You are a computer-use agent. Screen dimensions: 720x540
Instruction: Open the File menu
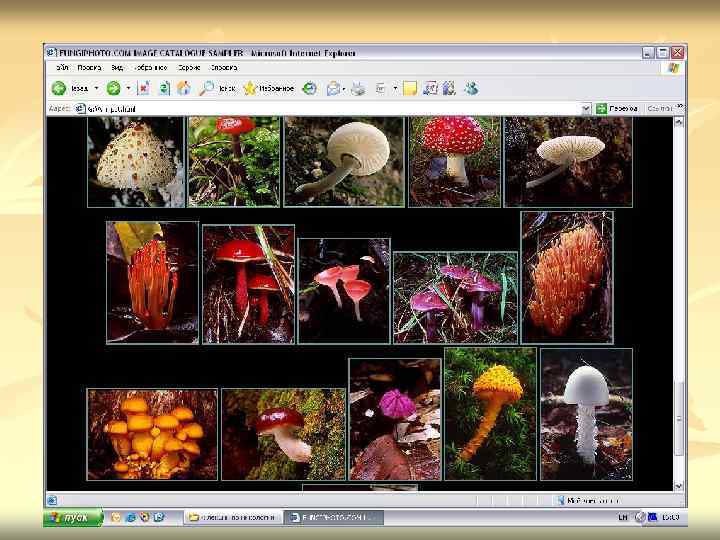(60, 69)
